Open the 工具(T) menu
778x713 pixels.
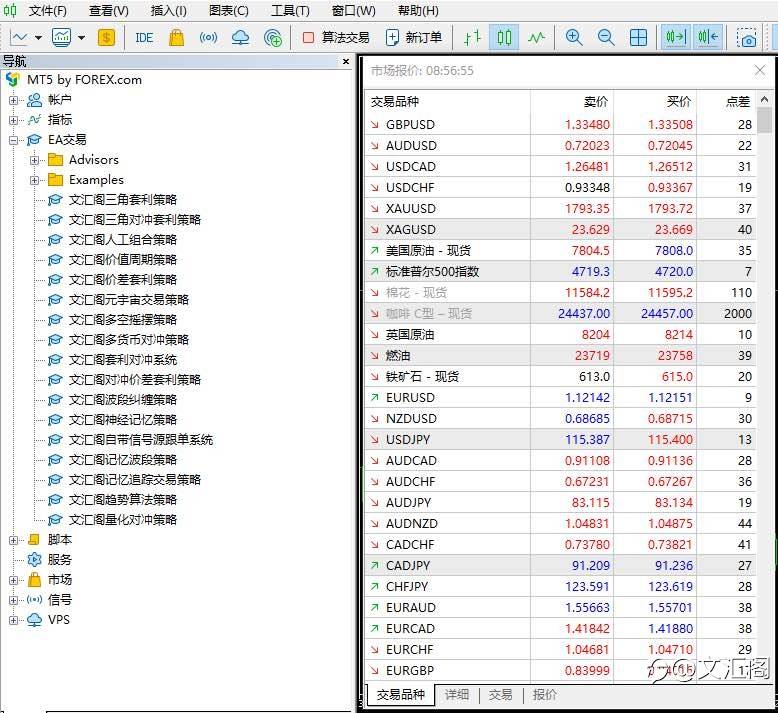(290, 10)
